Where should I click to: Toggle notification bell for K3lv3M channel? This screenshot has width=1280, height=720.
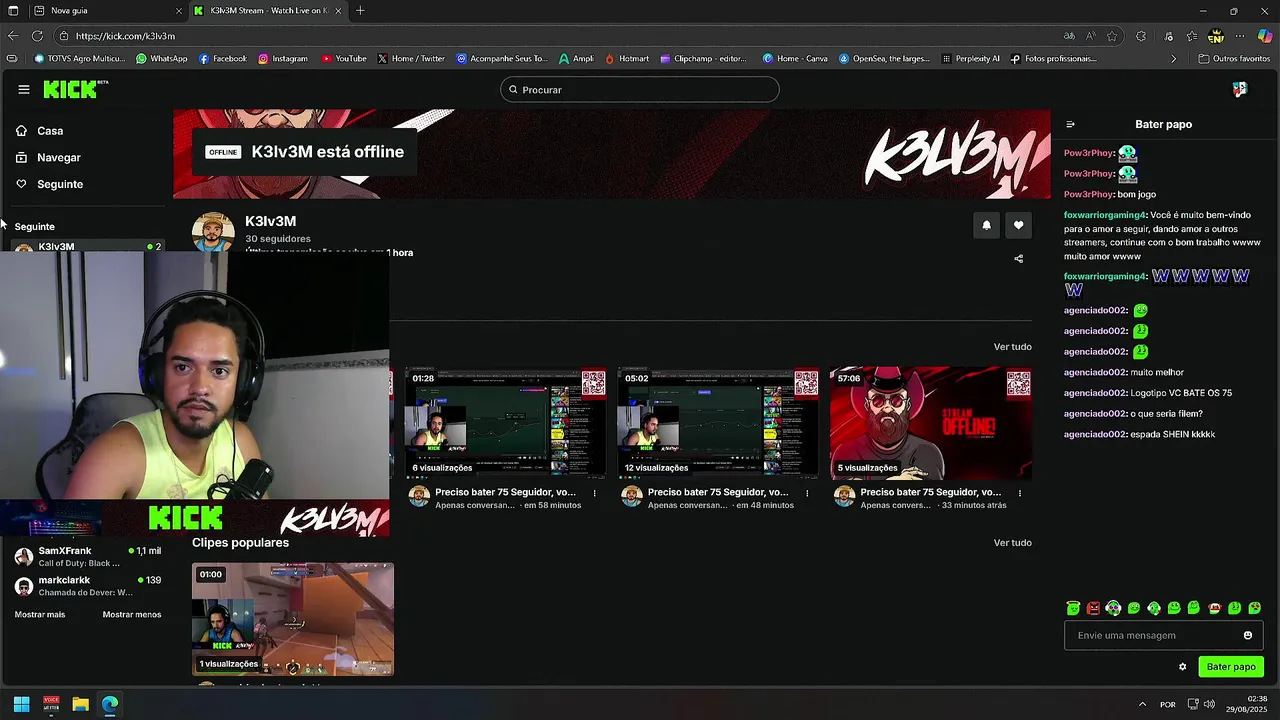(x=986, y=225)
